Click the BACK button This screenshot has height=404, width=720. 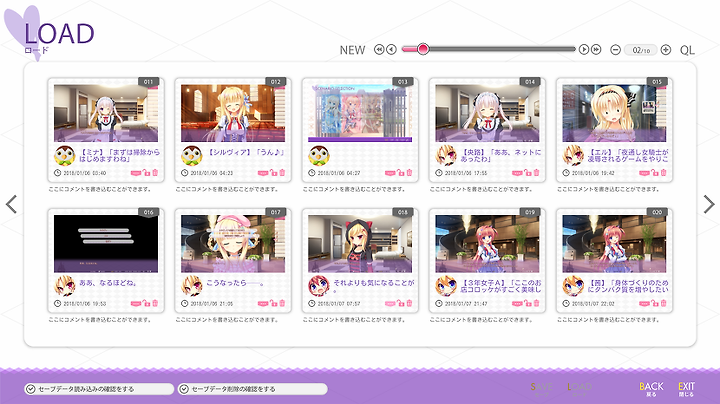click(x=651, y=388)
